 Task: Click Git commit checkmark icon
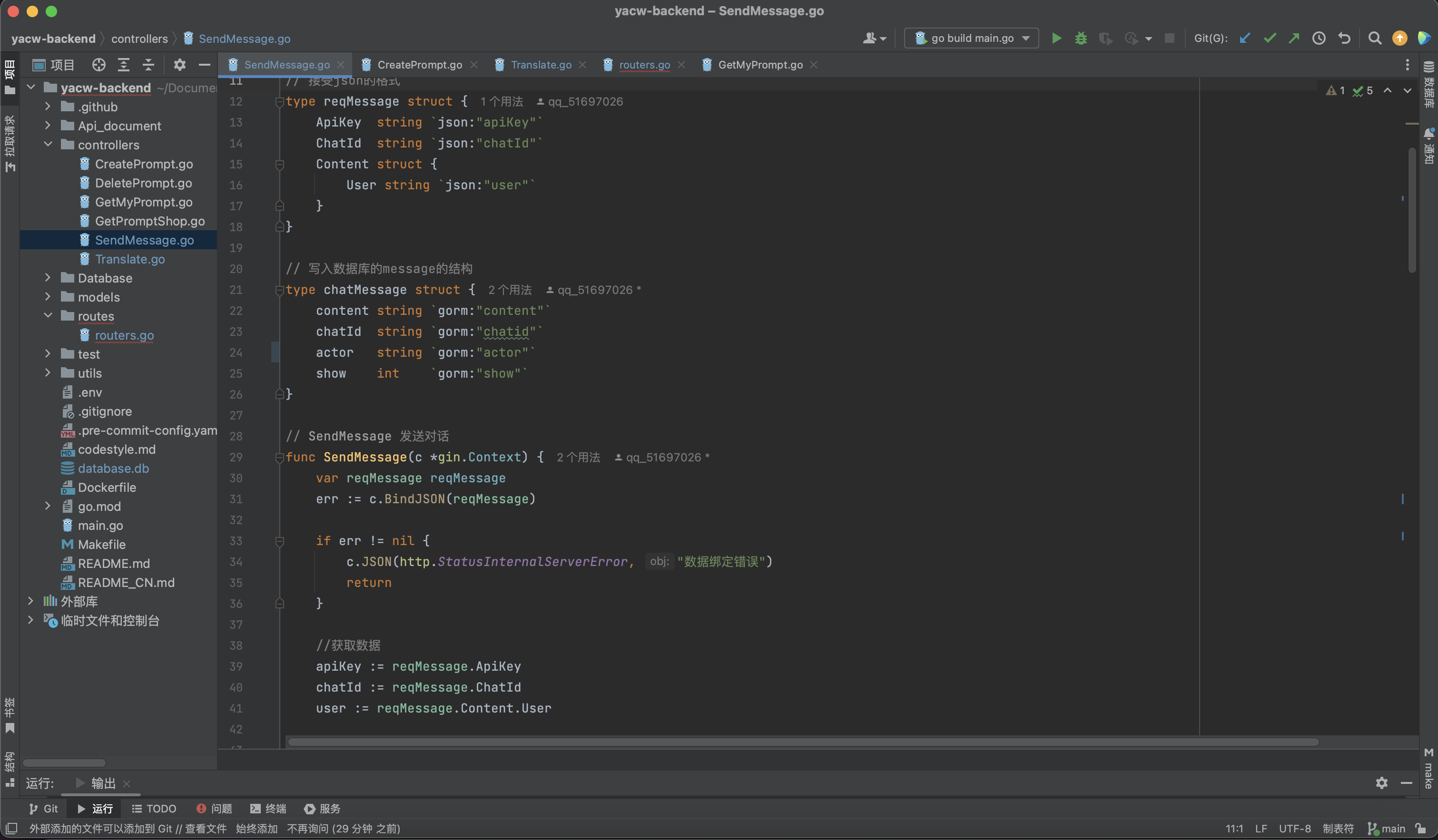click(1270, 38)
